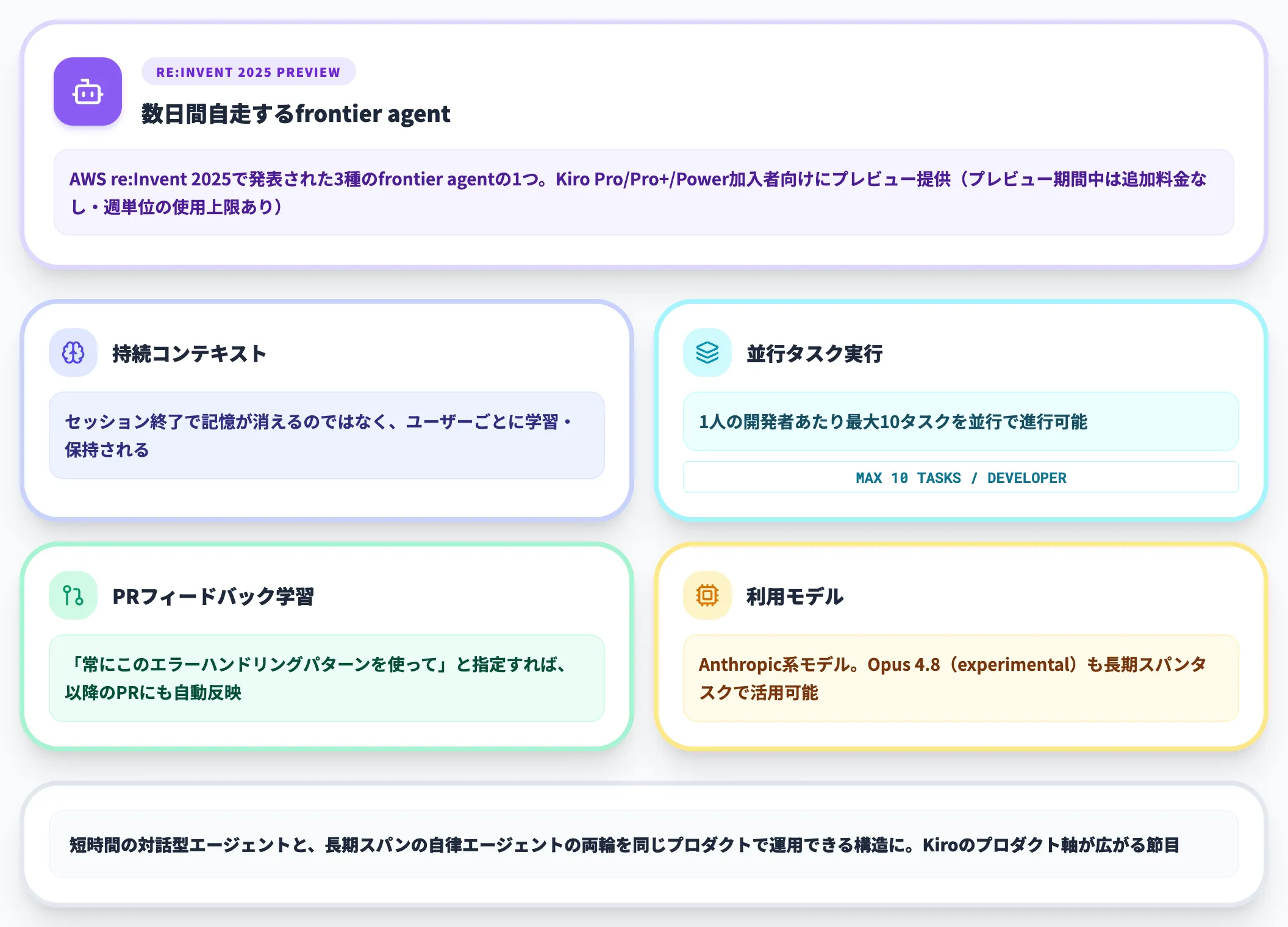This screenshot has height=927, width=1288.
Task: Click the MAX 10 TASKS / DEVELOPER label
Action: coord(961,478)
